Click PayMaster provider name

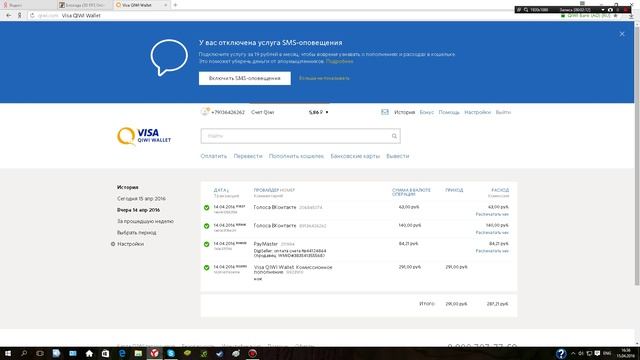click(265, 244)
